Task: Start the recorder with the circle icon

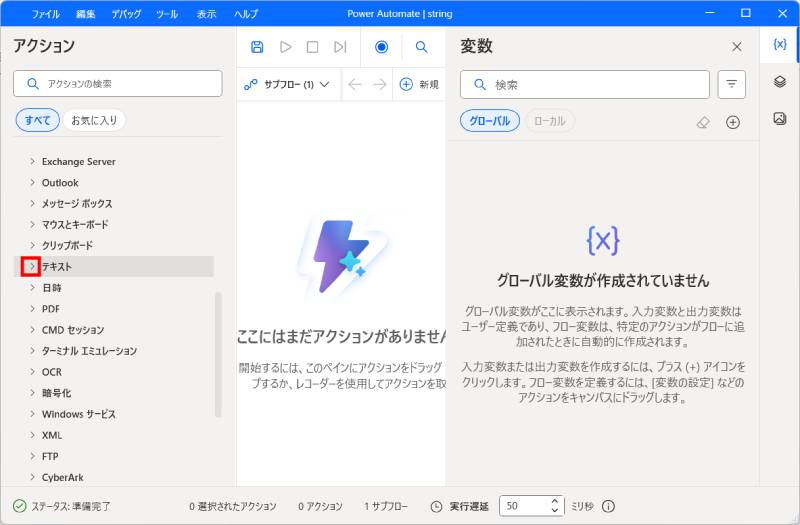Action: (x=381, y=47)
